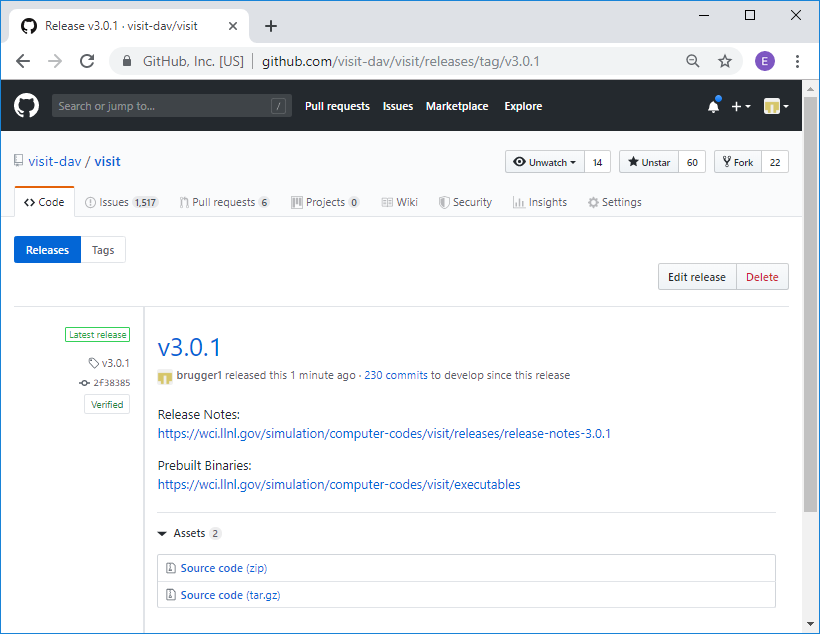The height and width of the screenshot is (634, 820).
Task: Click the tar.gz file icon for Source code
Action: point(170,594)
